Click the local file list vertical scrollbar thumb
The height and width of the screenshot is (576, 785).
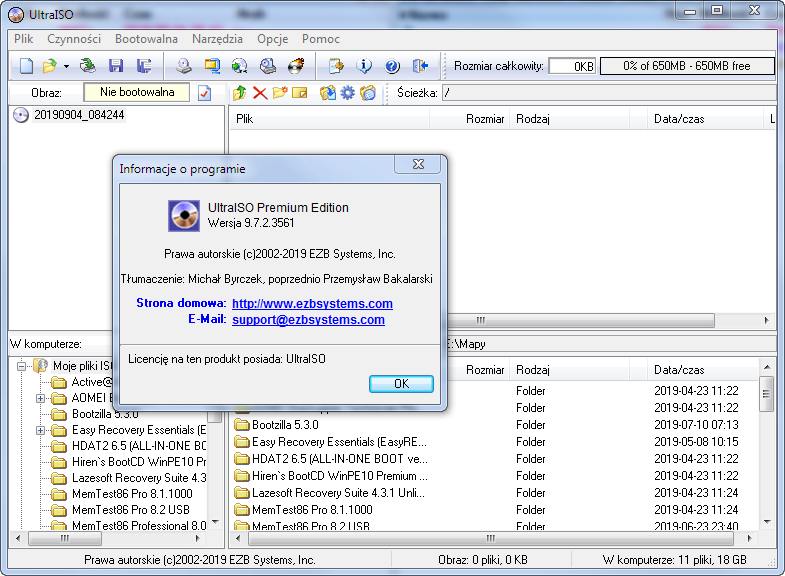pyautogui.click(x=766, y=394)
